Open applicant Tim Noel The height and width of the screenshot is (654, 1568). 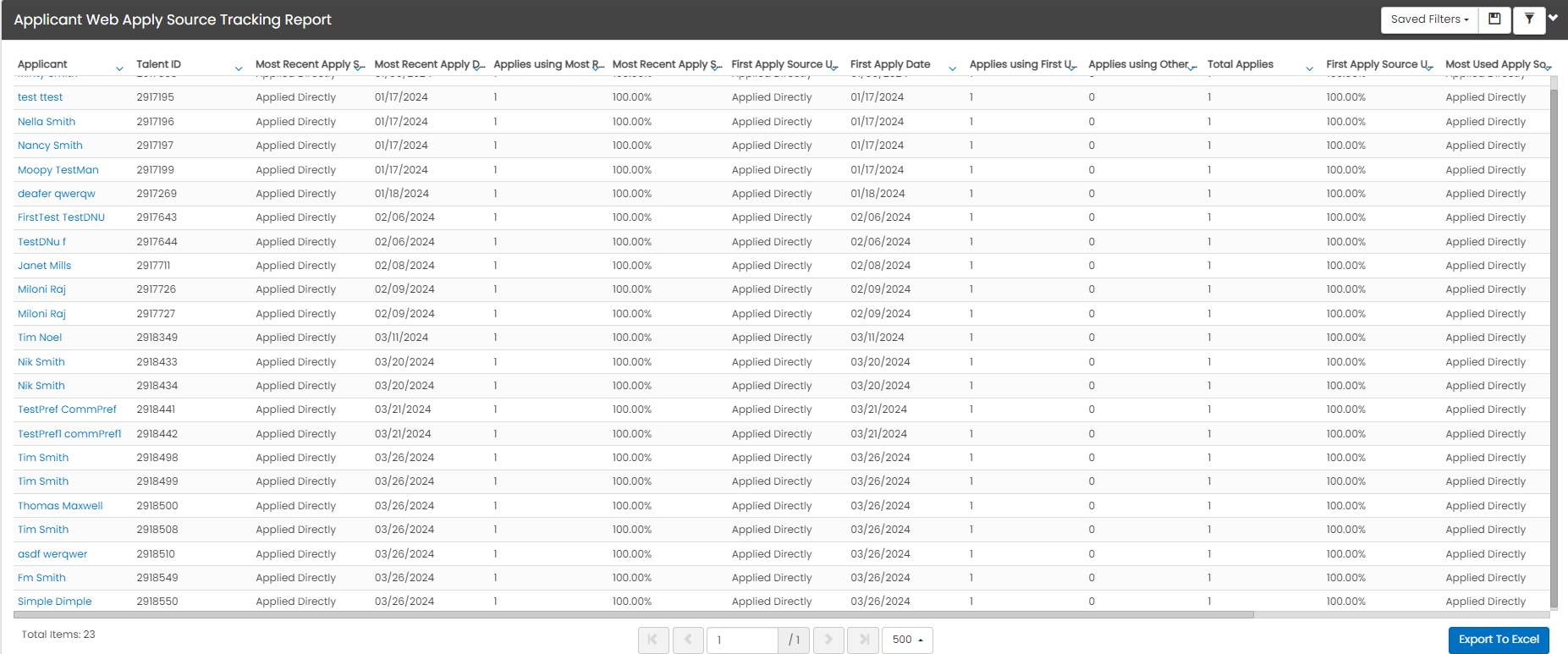click(x=40, y=338)
